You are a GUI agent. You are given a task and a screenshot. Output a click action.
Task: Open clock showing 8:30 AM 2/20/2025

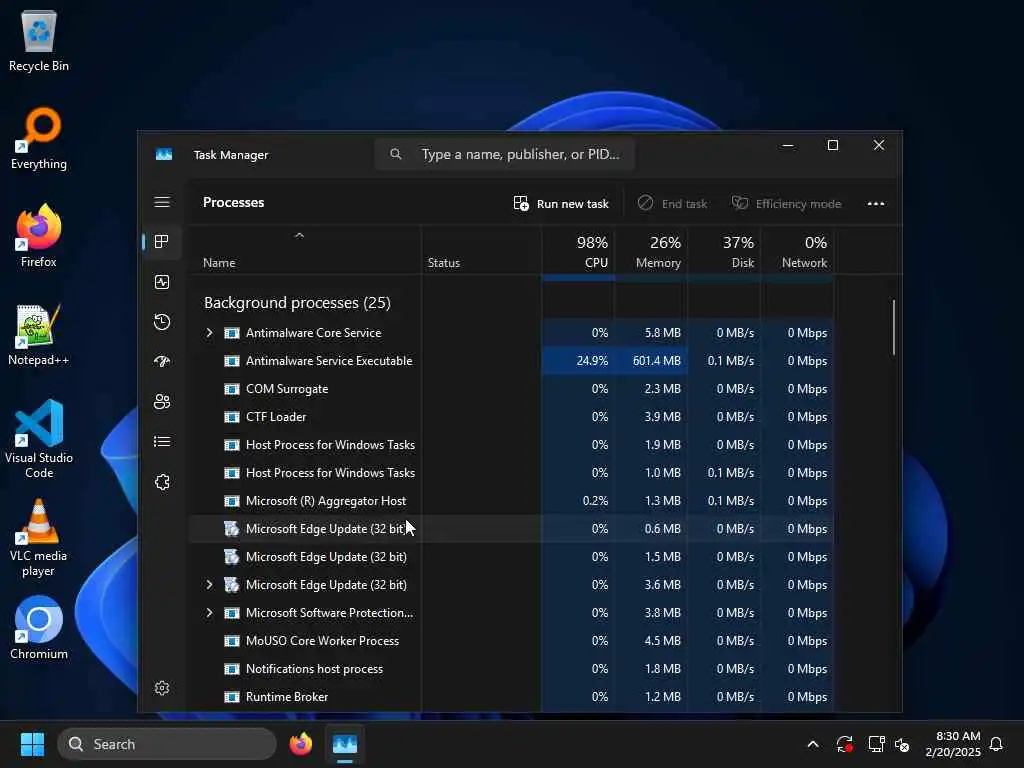(953, 744)
